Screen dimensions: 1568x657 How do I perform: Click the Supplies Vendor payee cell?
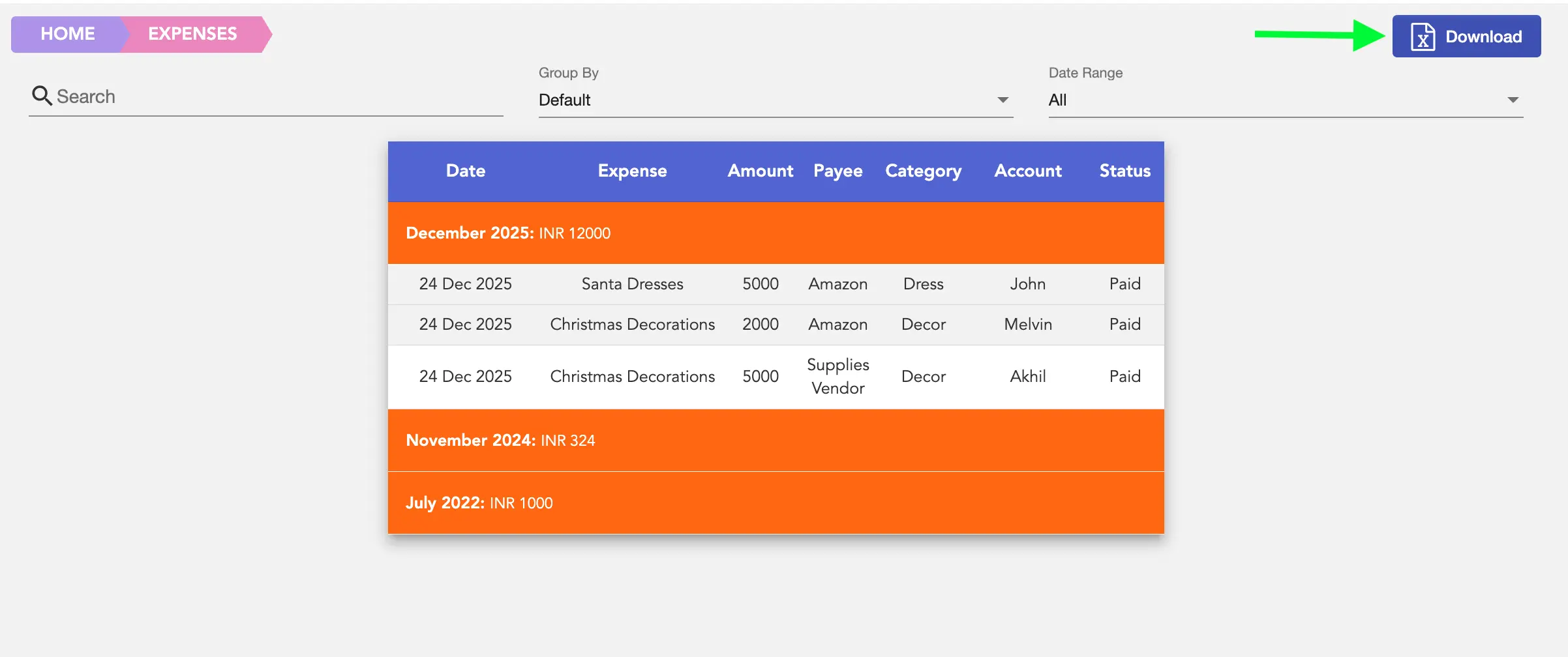click(x=838, y=376)
